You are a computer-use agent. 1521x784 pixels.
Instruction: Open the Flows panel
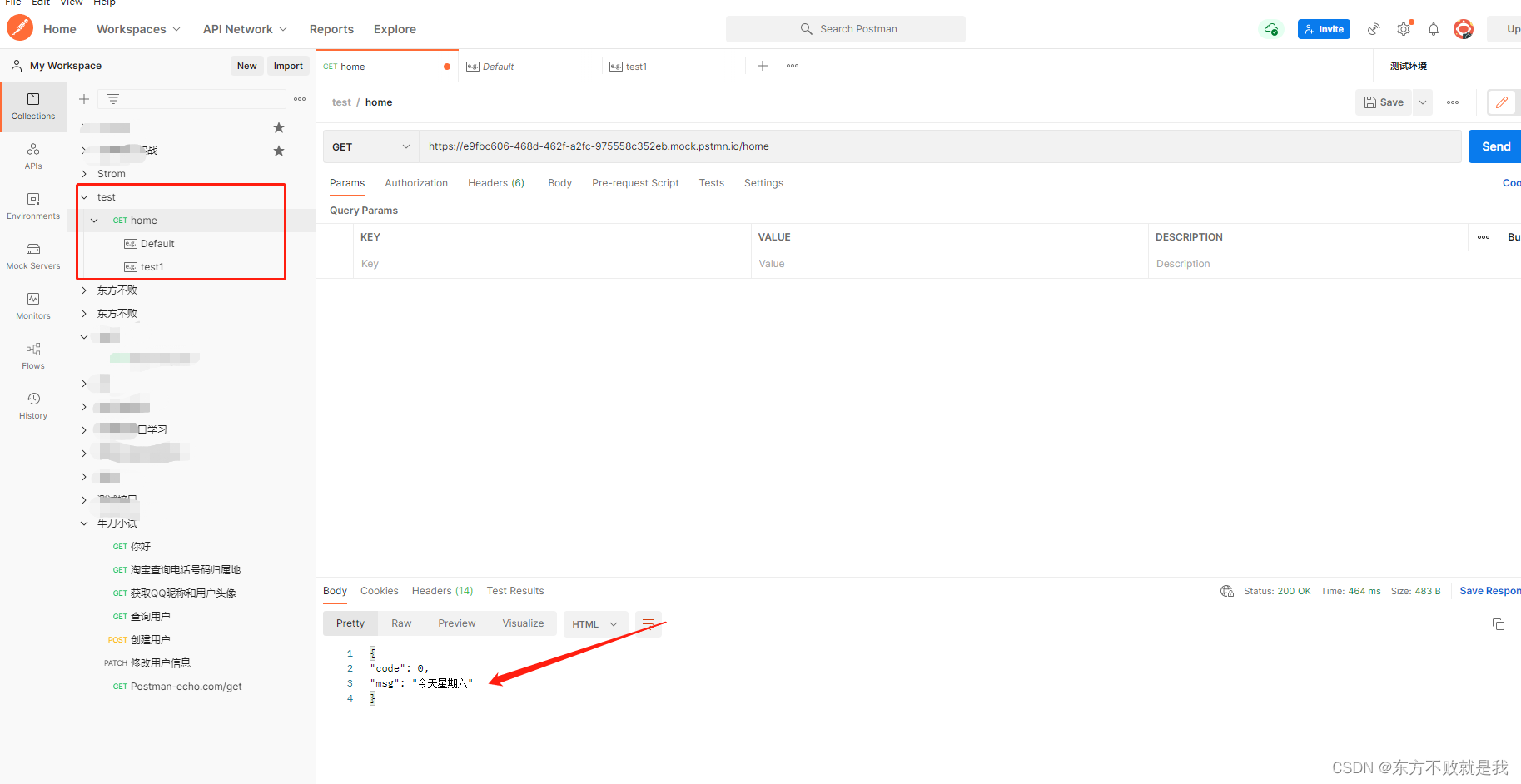(x=32, y=355)
